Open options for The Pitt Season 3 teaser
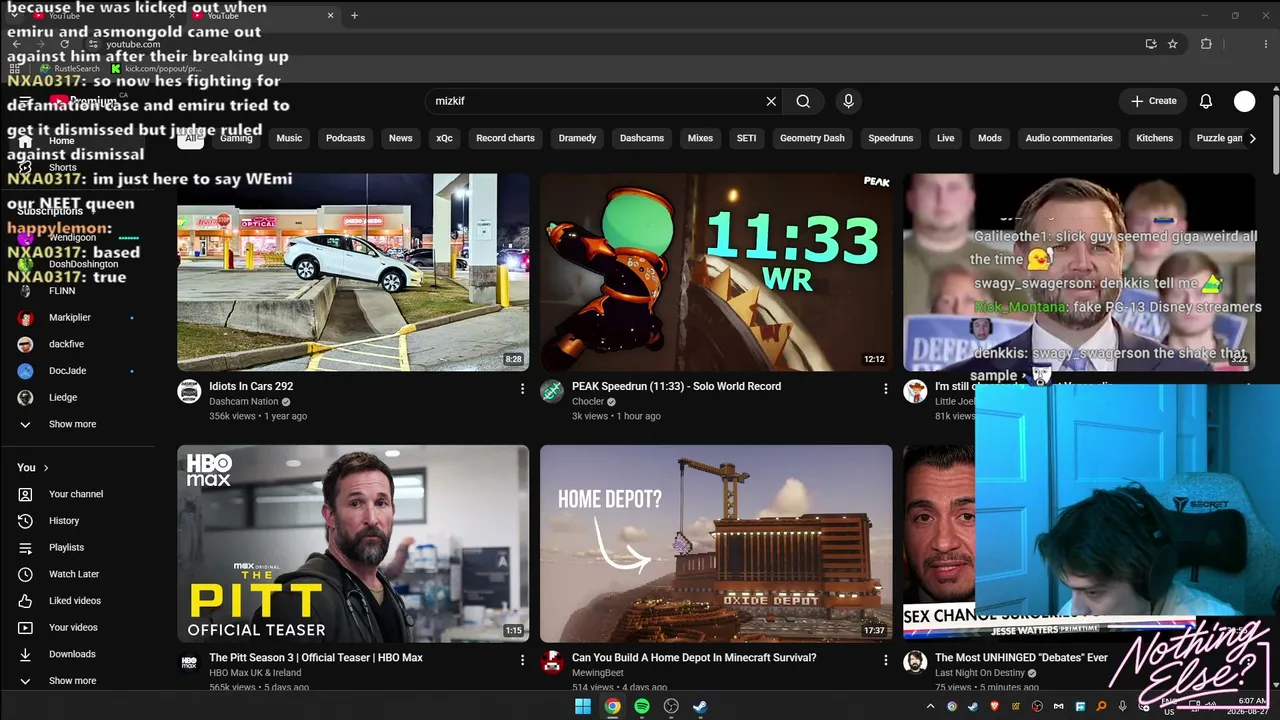The width and height of the screenshot is (1280, 720). tap(522, 660)
